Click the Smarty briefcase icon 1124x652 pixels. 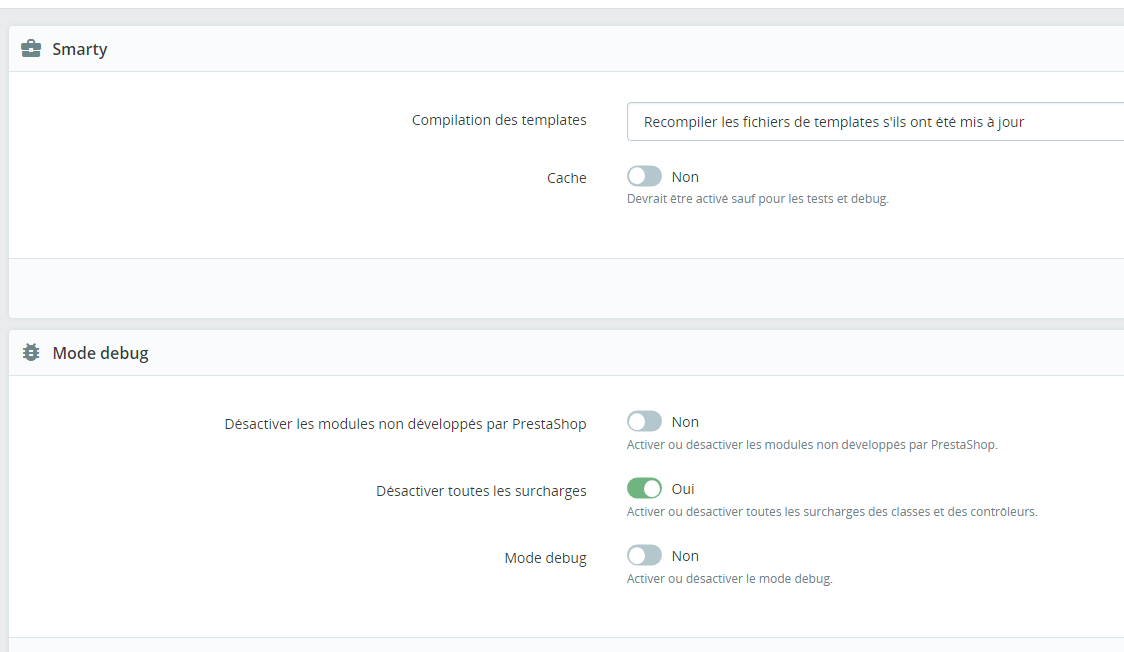pos(31,49)
